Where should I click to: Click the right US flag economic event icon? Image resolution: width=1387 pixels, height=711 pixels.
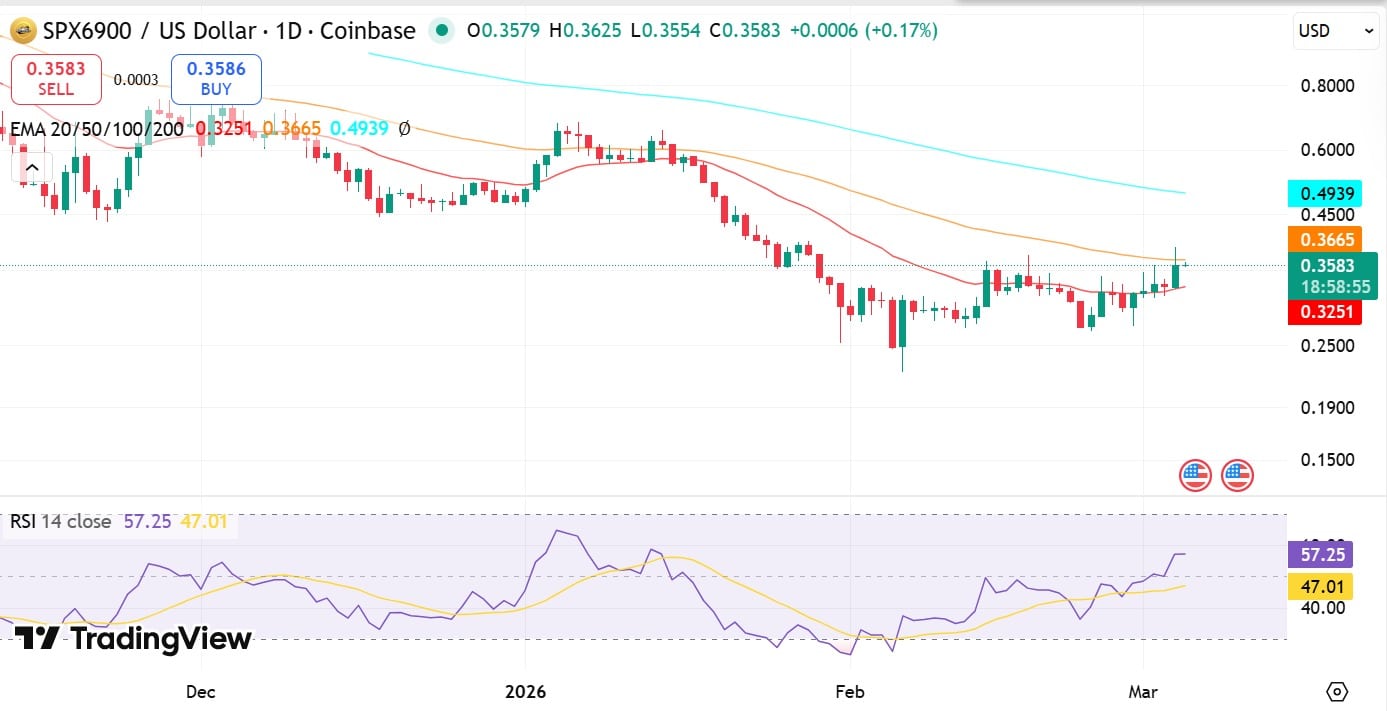click(1237, 475)
